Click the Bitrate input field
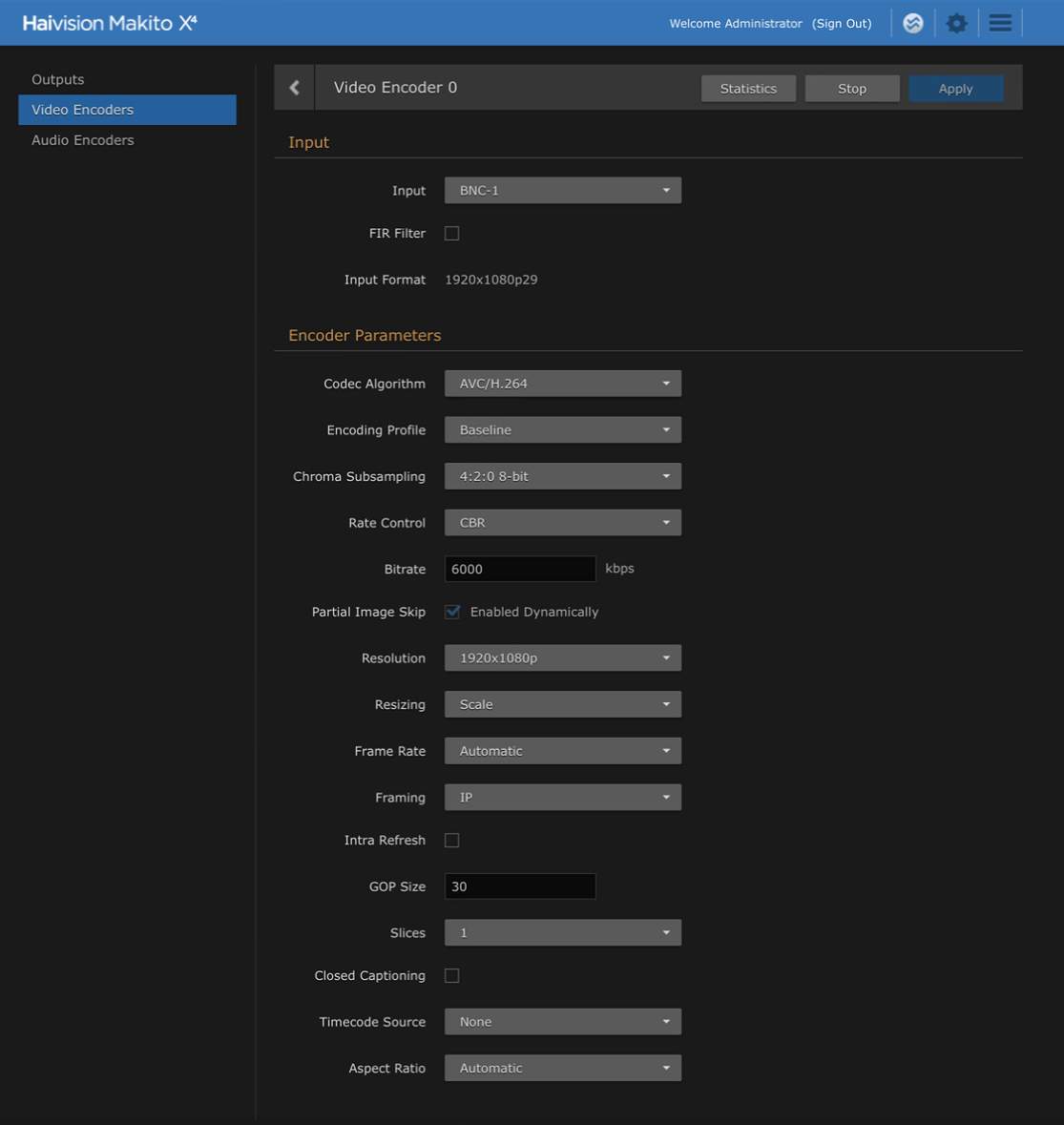The image size is (1064, 1125). [x=520, y=569]
